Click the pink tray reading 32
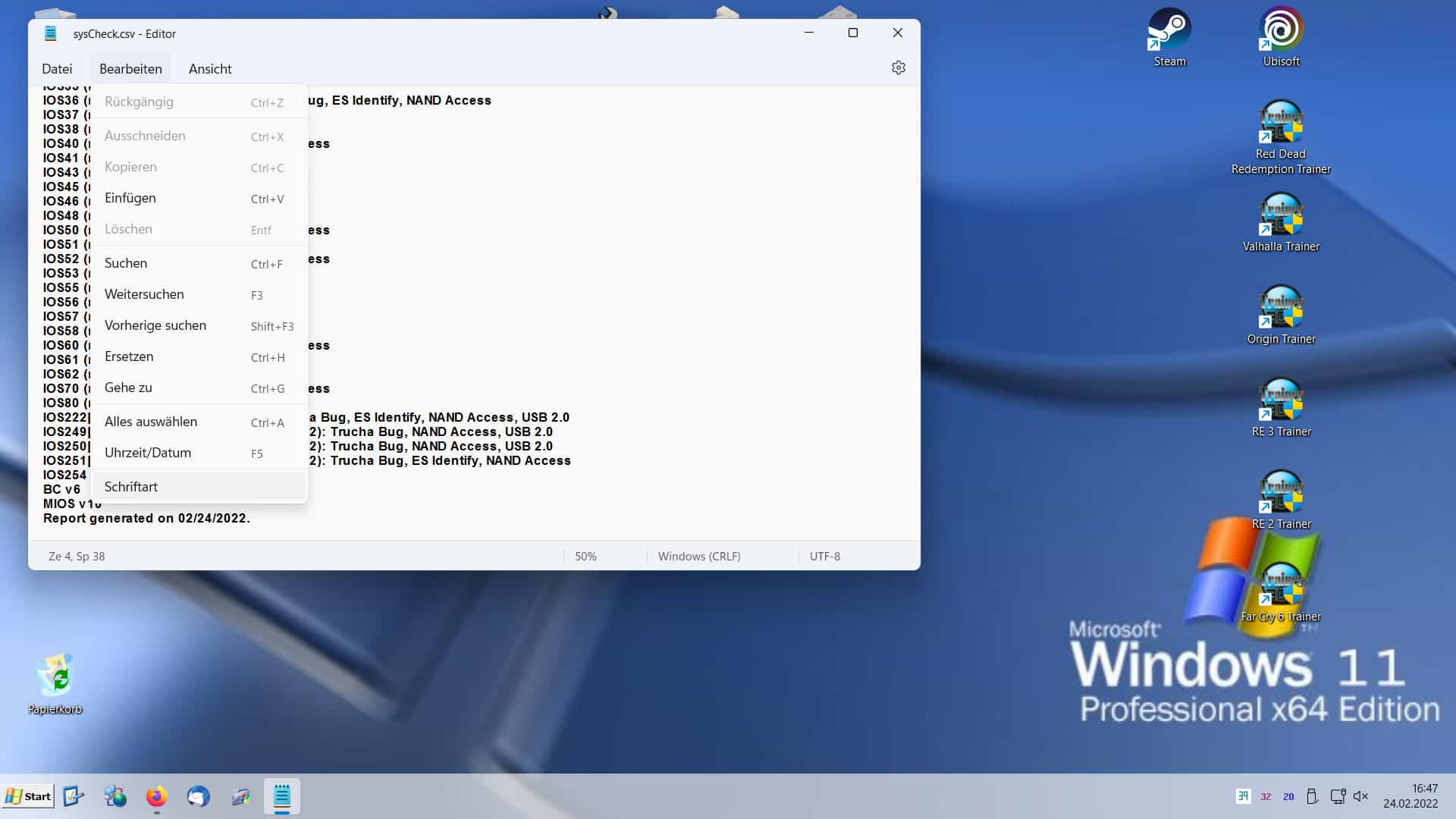This screenshot has height=819, width=1456. pyautogui.click(x=1266, y=797)
